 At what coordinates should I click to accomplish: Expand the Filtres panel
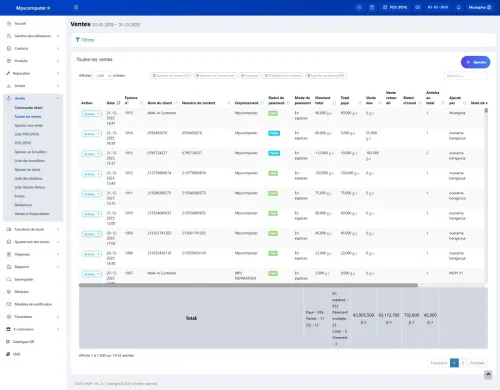tap(85, 40)
